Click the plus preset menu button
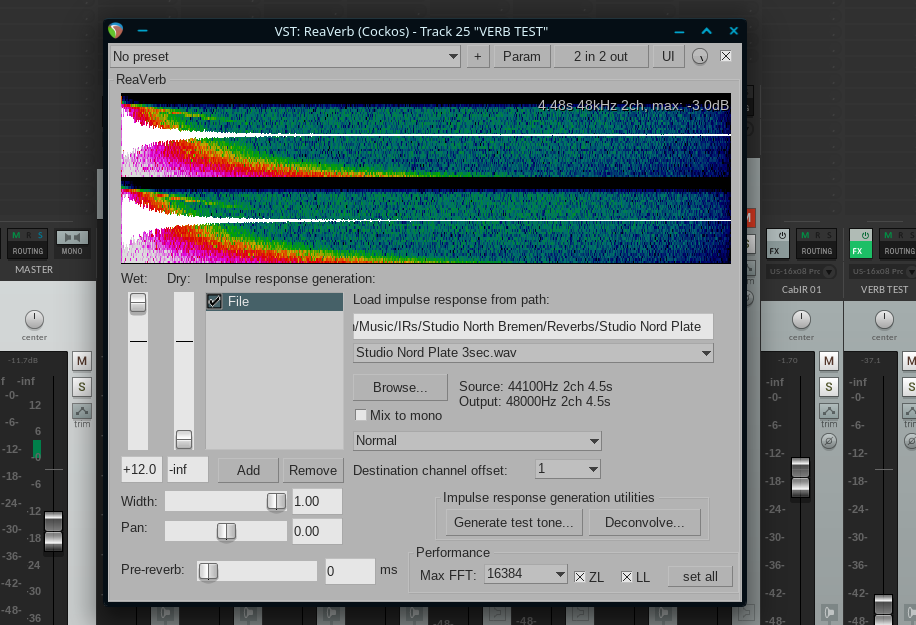This screenshot has width=916, height=625. pyautogui.click(x=478, y=57)
